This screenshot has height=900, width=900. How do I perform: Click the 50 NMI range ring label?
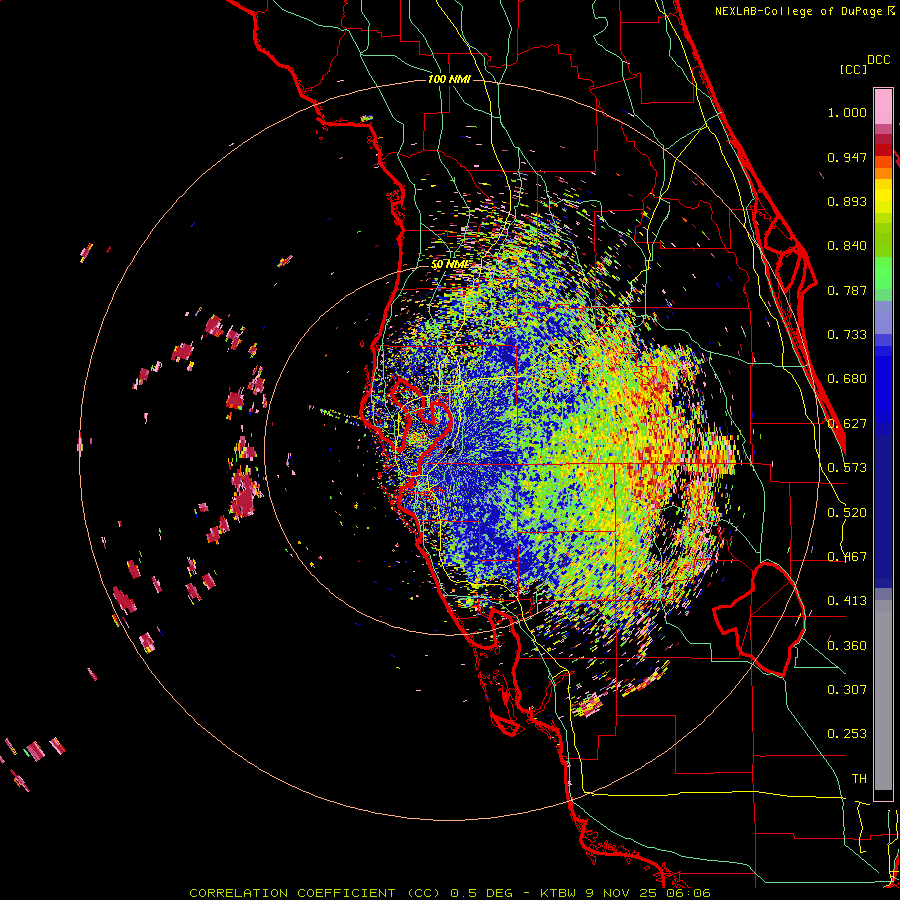pyautogui.click(x=450, y=264)
